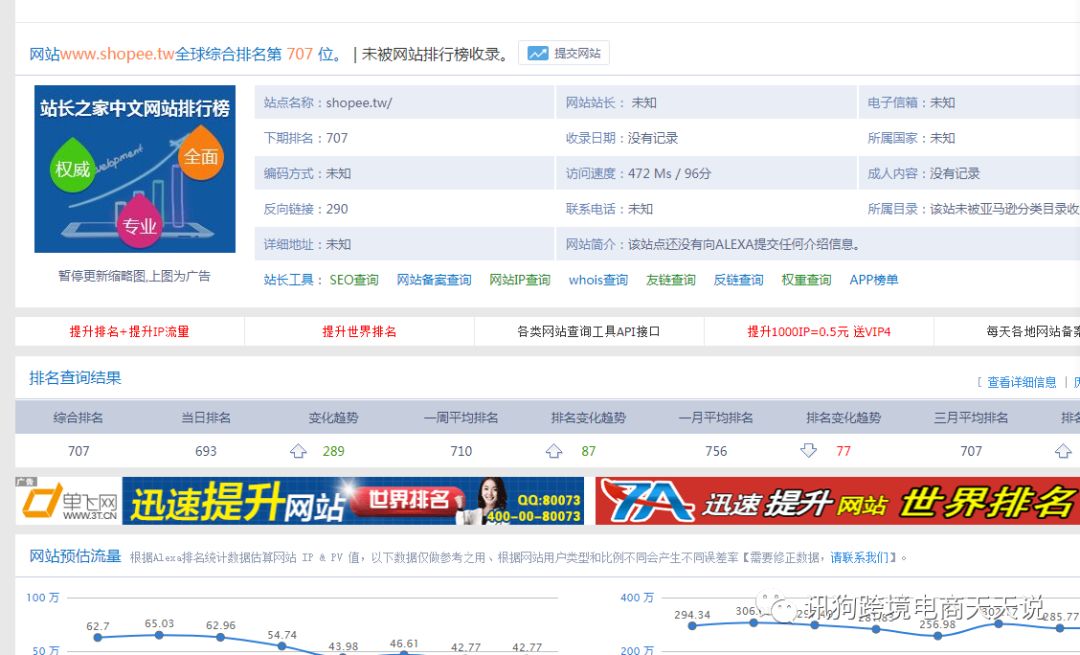
Task: Open the 反链查询 link
Action: (738, 280)
